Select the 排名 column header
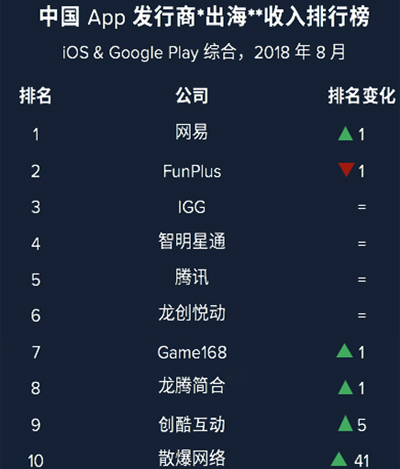Viewport: 400px width, 469px height. pos(35,96)
